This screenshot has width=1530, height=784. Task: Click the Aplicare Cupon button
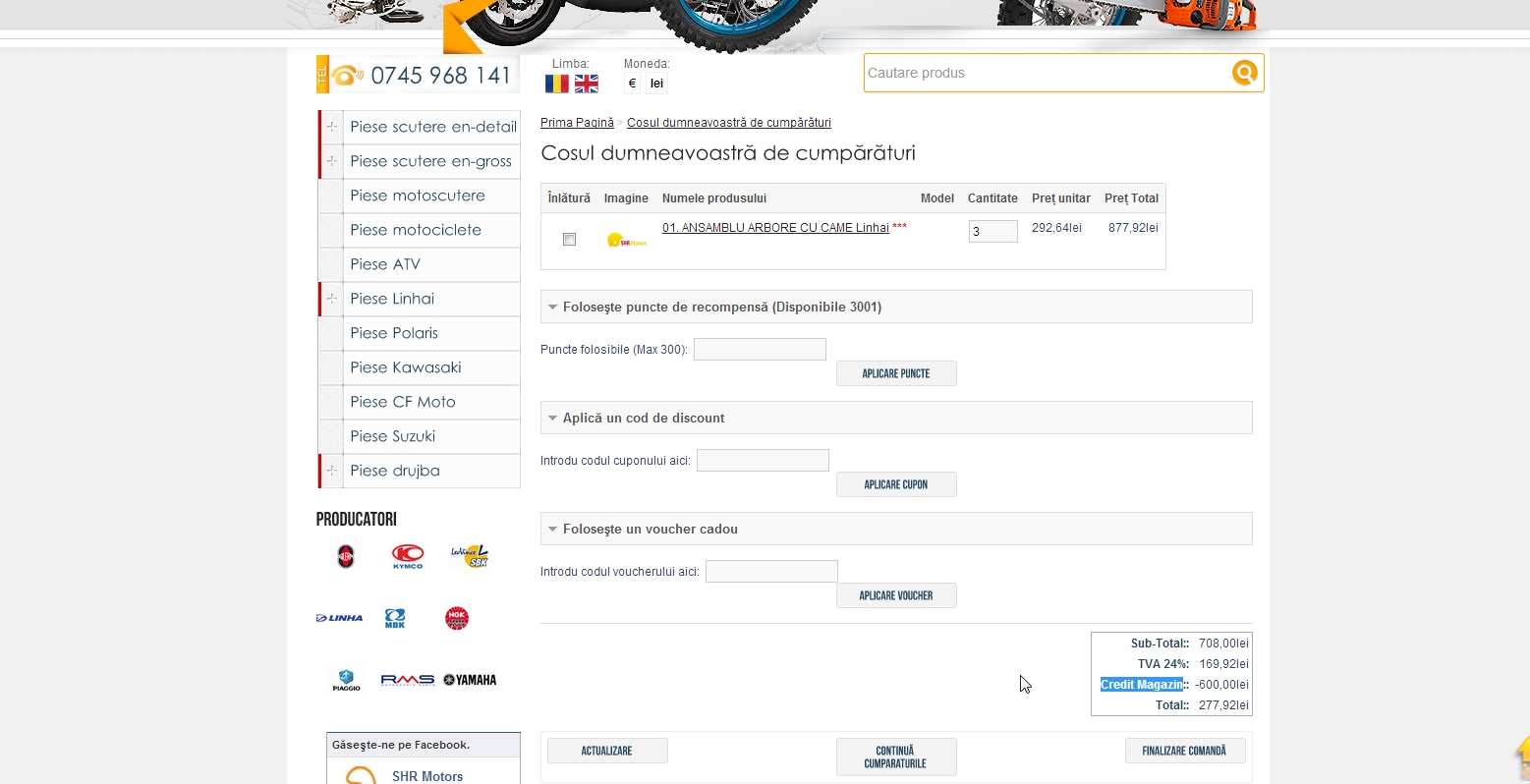pyautogui.click(x=895, y=484)
